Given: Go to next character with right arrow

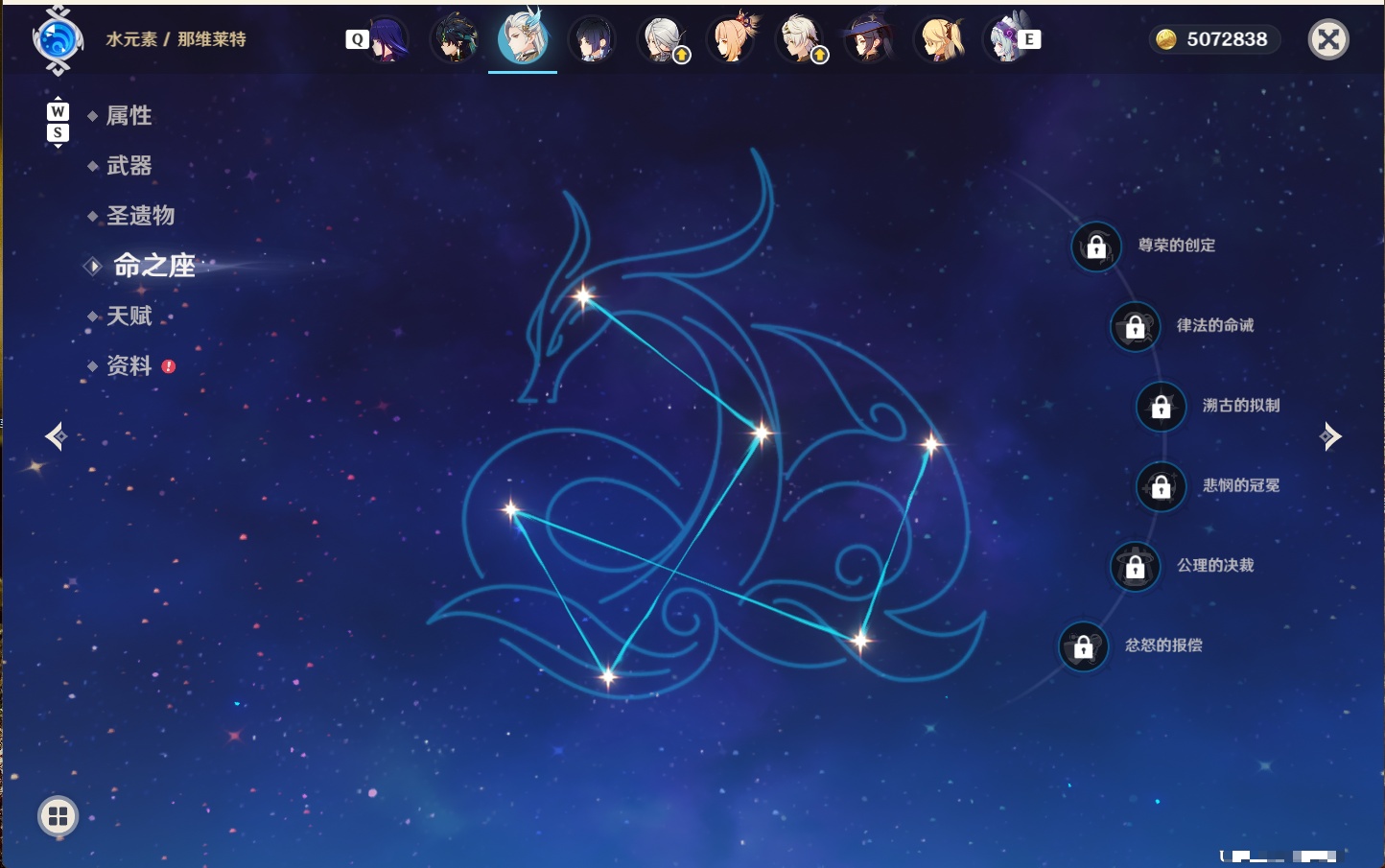Looking at the screenshot, I should pyautogui.click(x=1330, y=436).
